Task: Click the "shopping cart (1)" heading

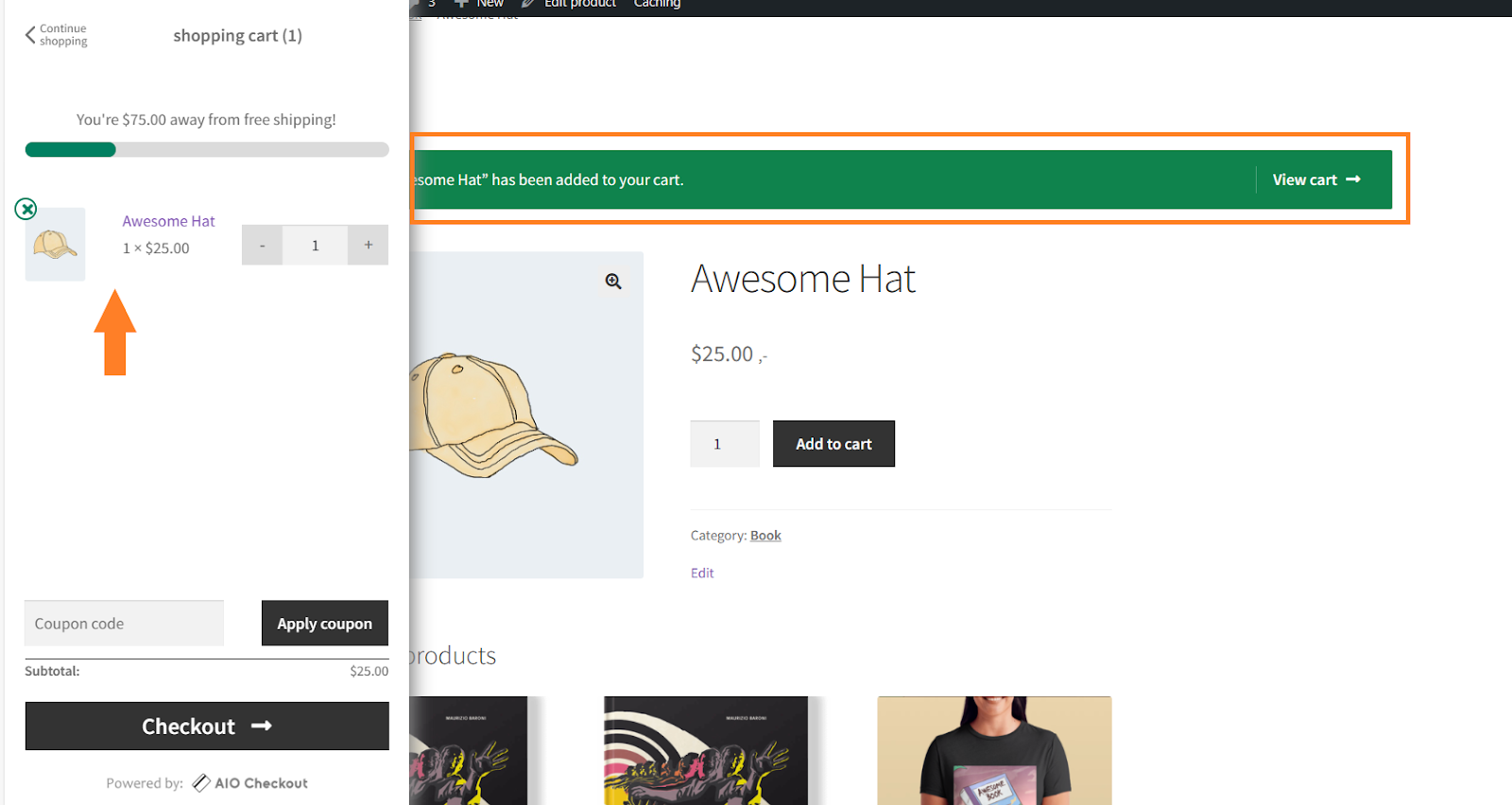Action: [x=237, y=36]
